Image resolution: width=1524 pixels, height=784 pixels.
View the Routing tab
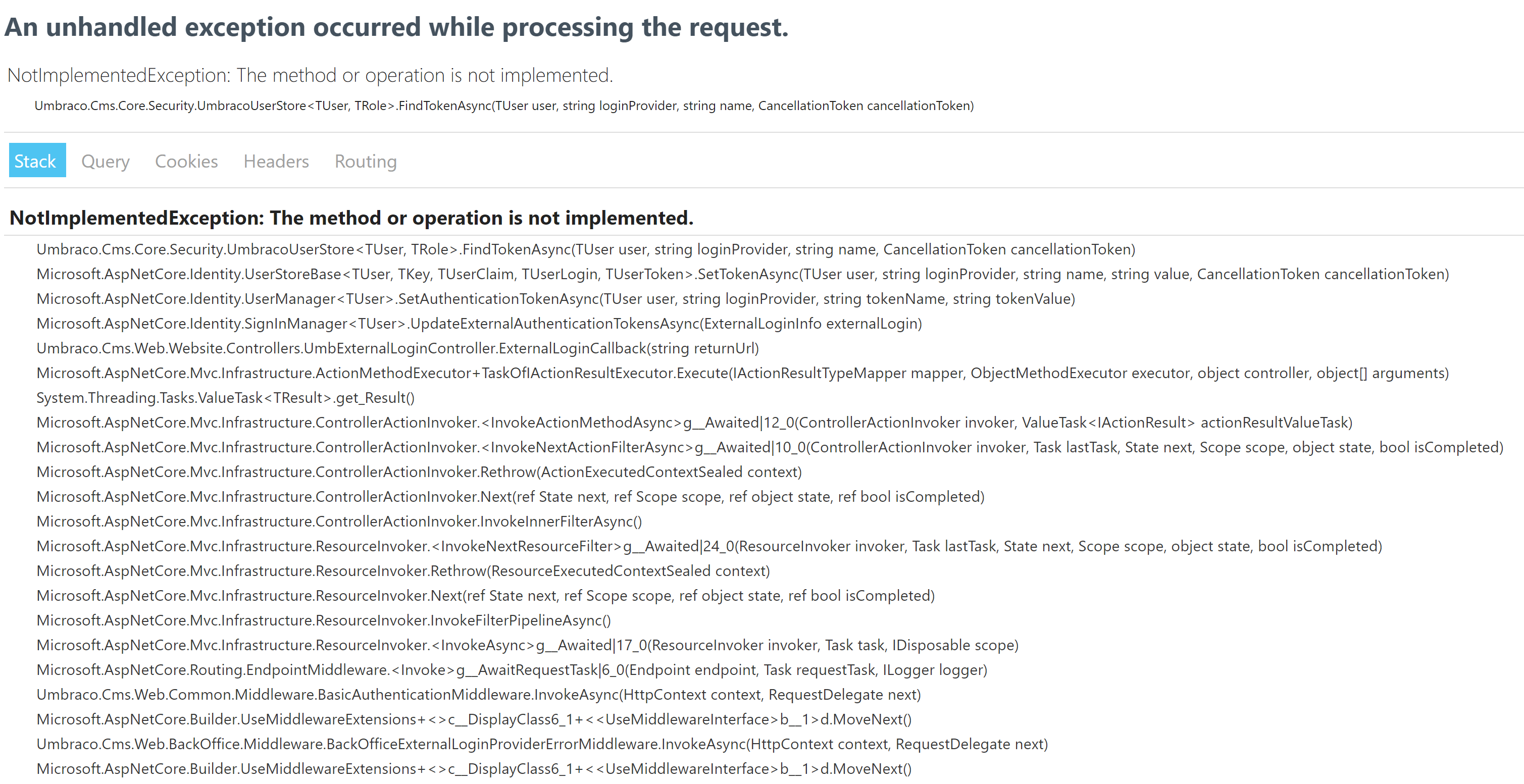point(365,161)
